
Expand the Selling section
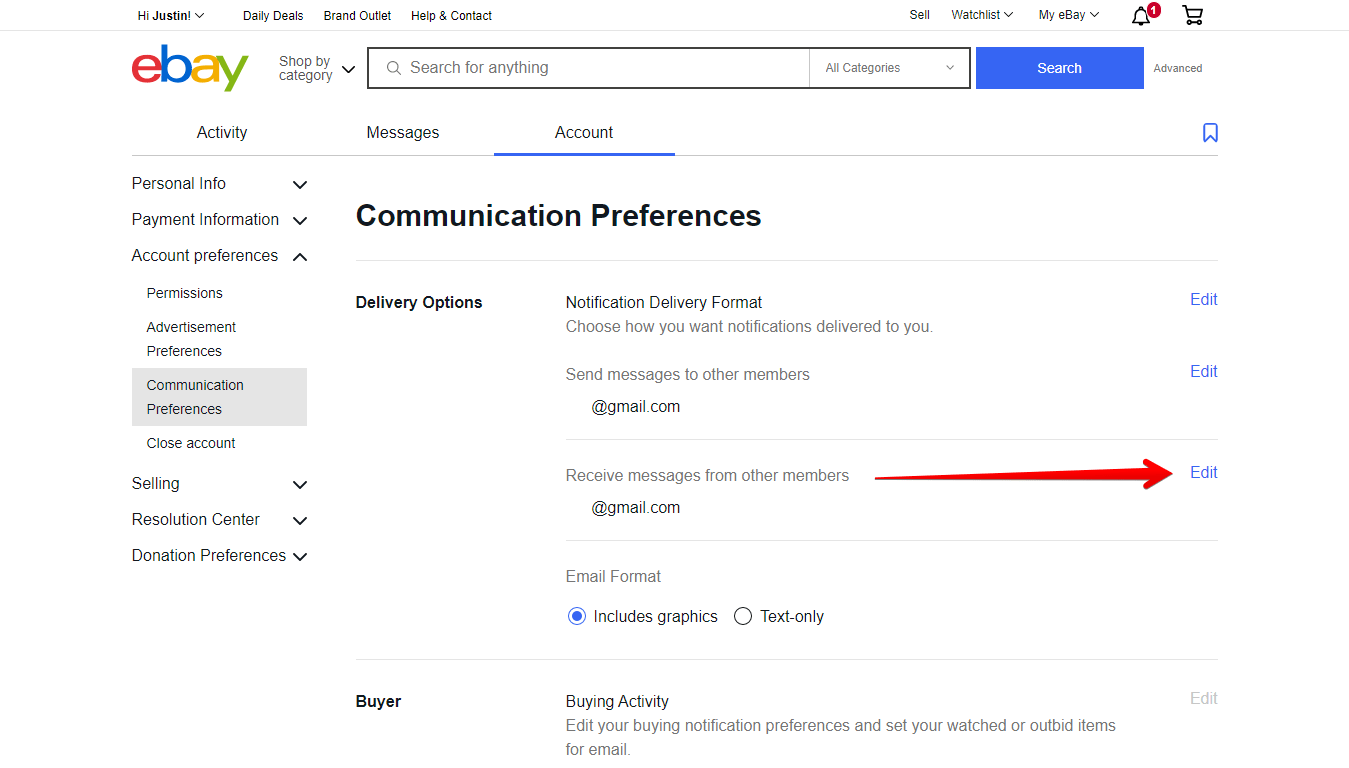coord(219,484)
